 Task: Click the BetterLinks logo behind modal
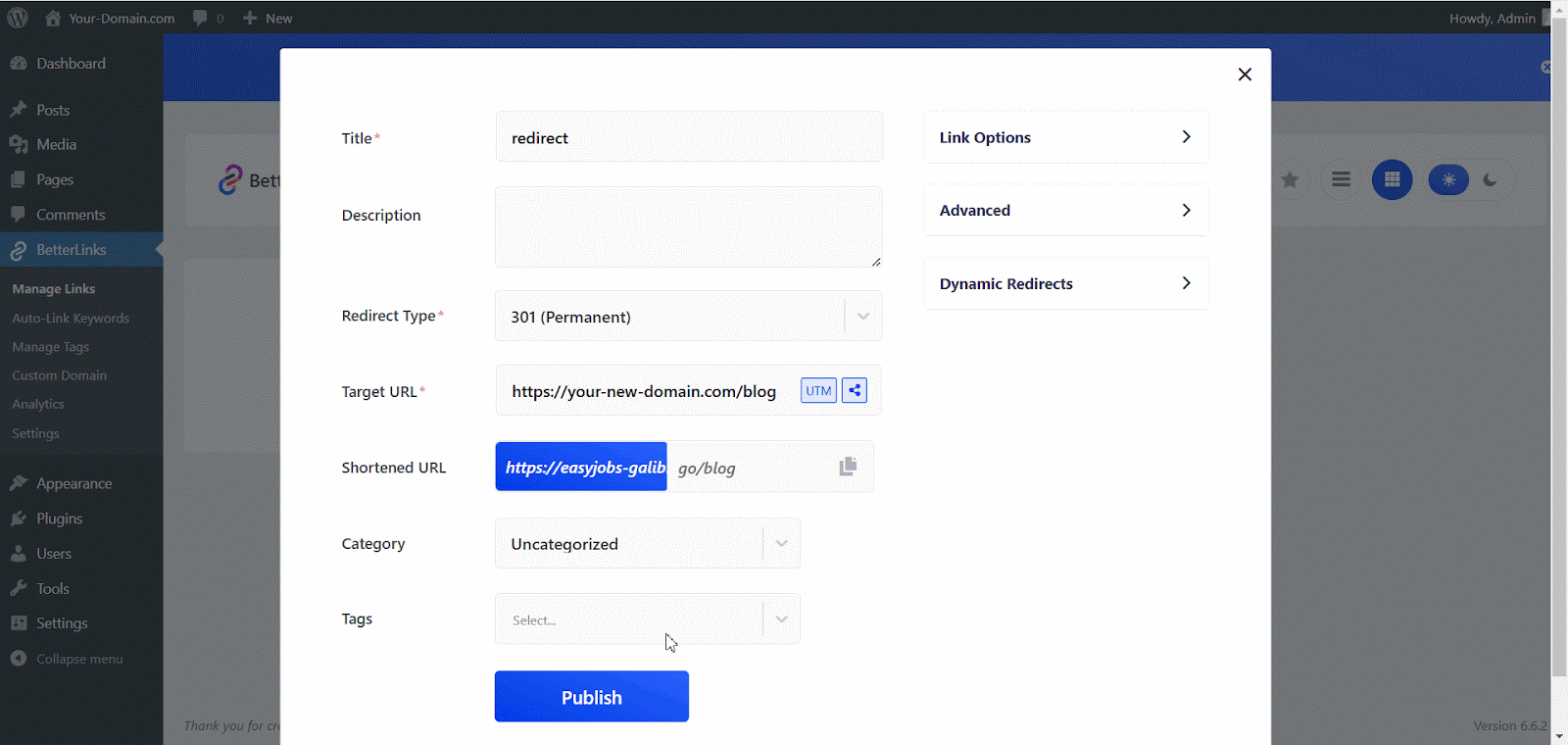(230, 179)
